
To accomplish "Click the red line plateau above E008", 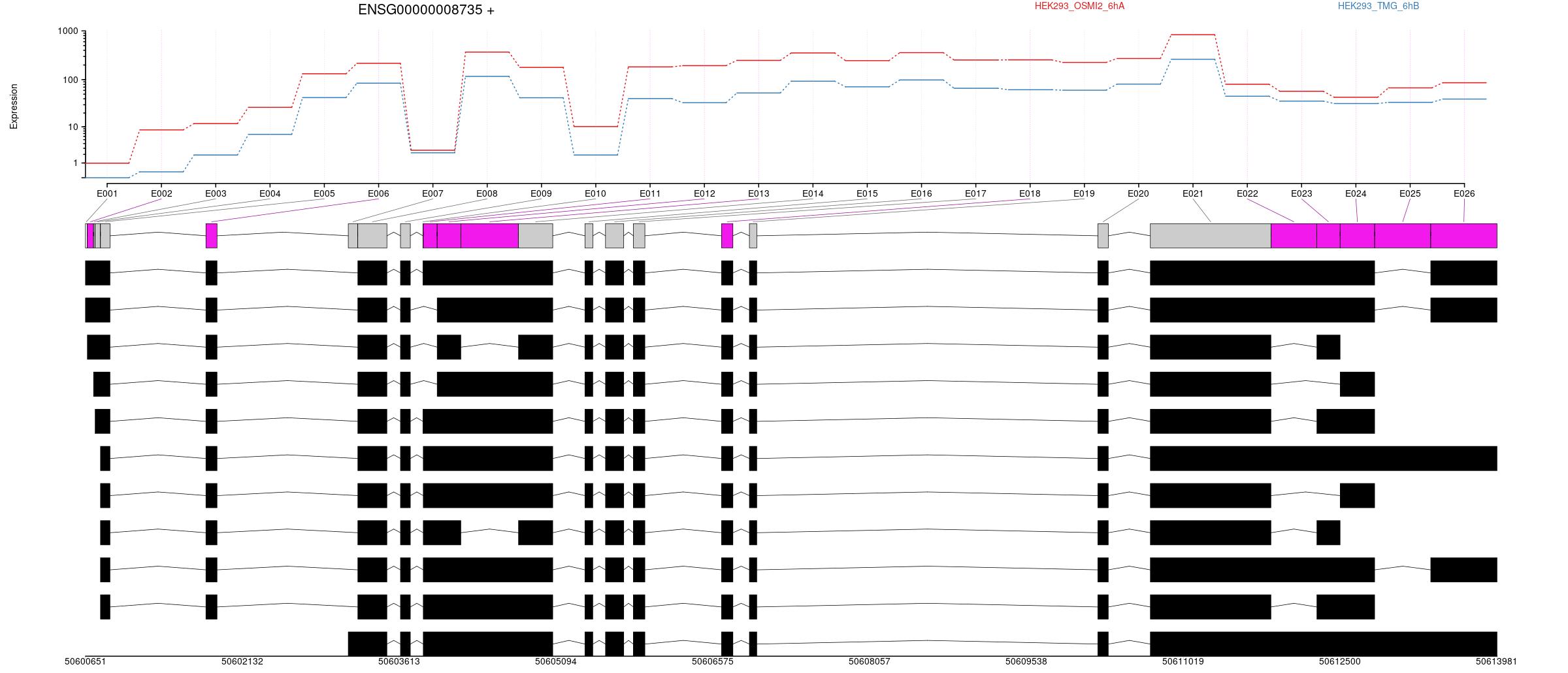I will point(487,52).
